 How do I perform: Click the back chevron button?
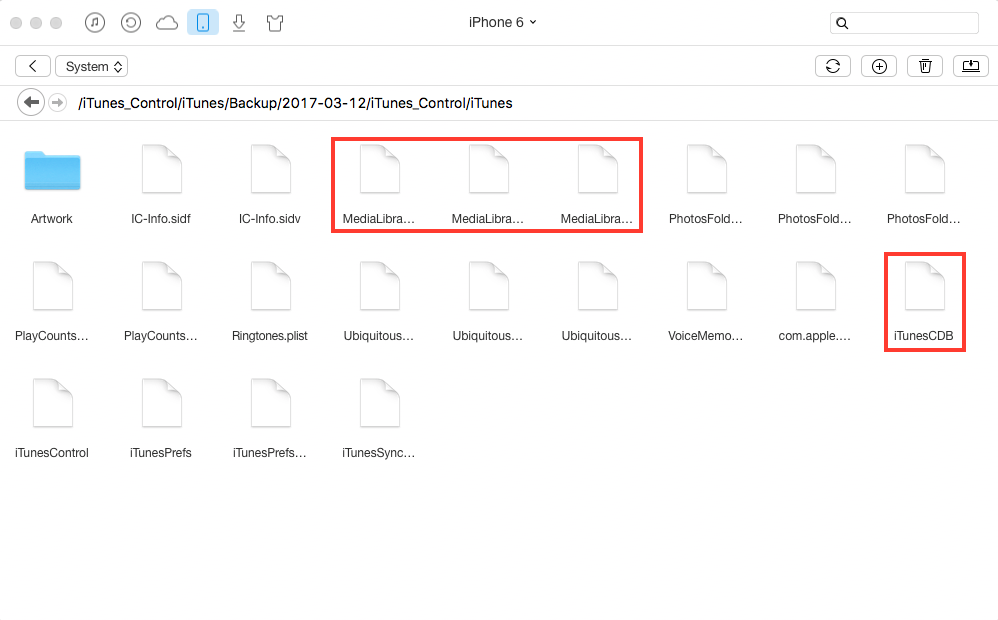click(32, 66)
